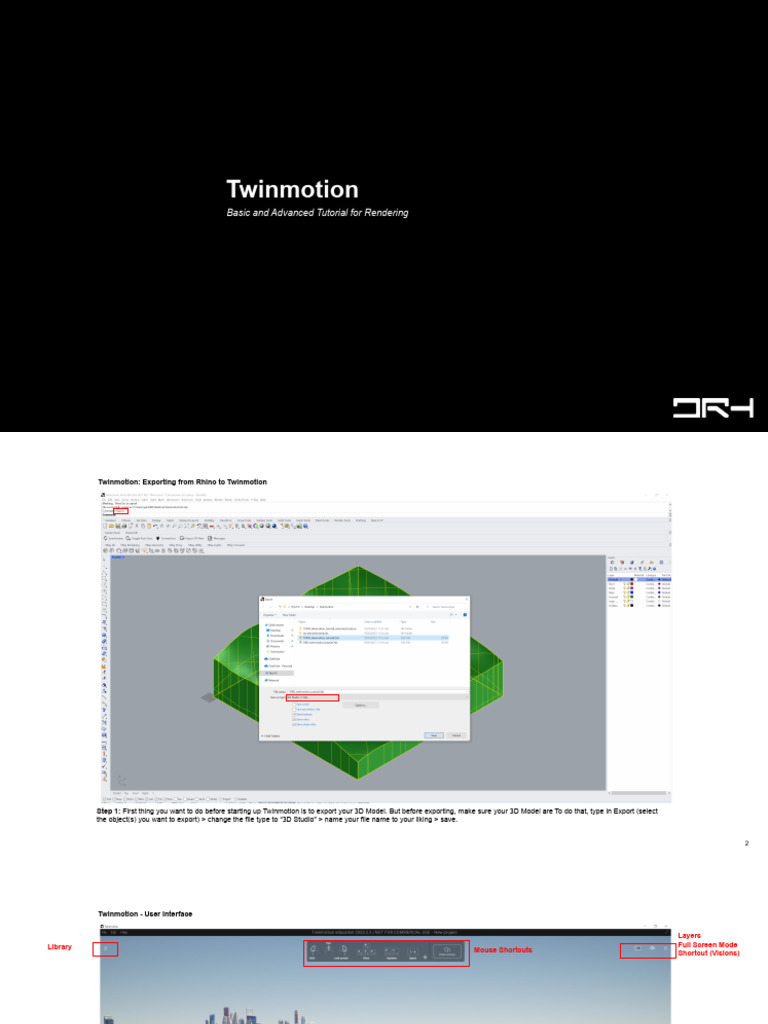Toggle the last save option checkbox under file type
The image size is (768, 1024).
[294, 724]
